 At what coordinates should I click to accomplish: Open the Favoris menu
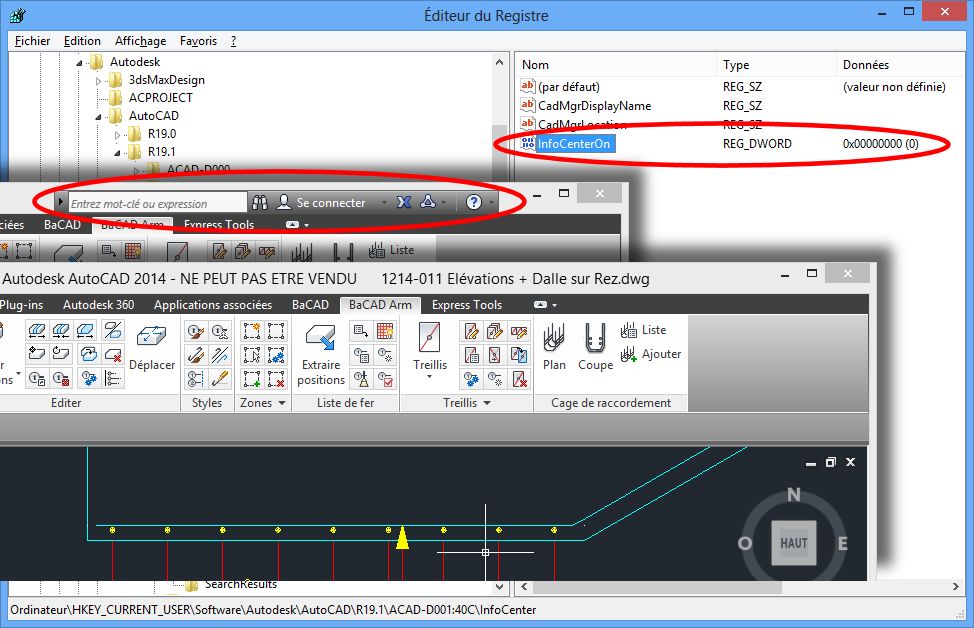[198, 41]
